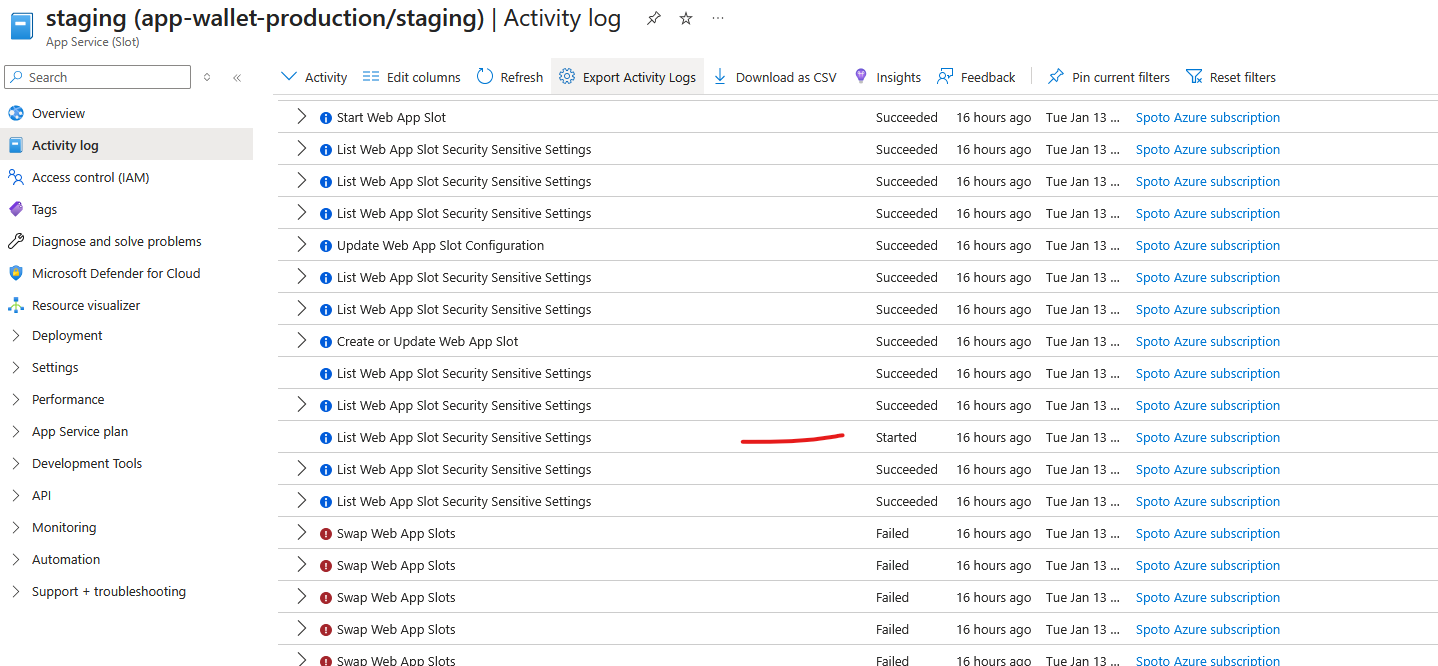Click the Refresh button
1438x666 pixels.
pyautogui.click(x=510, y=77)
